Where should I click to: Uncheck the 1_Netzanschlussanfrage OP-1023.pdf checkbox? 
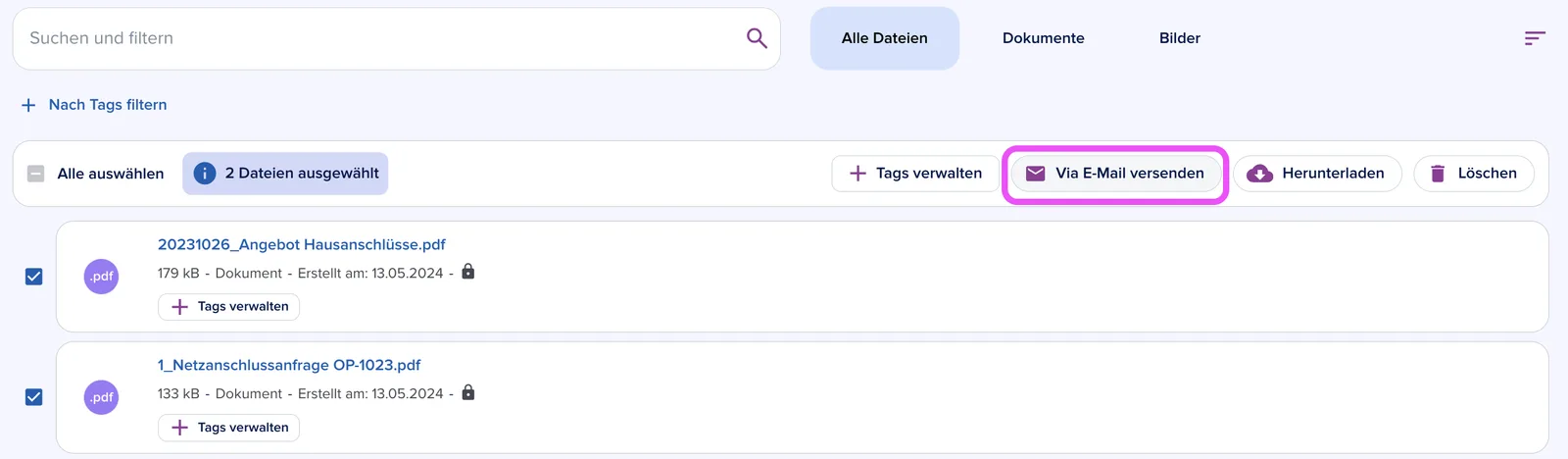[x=34, y=397]
